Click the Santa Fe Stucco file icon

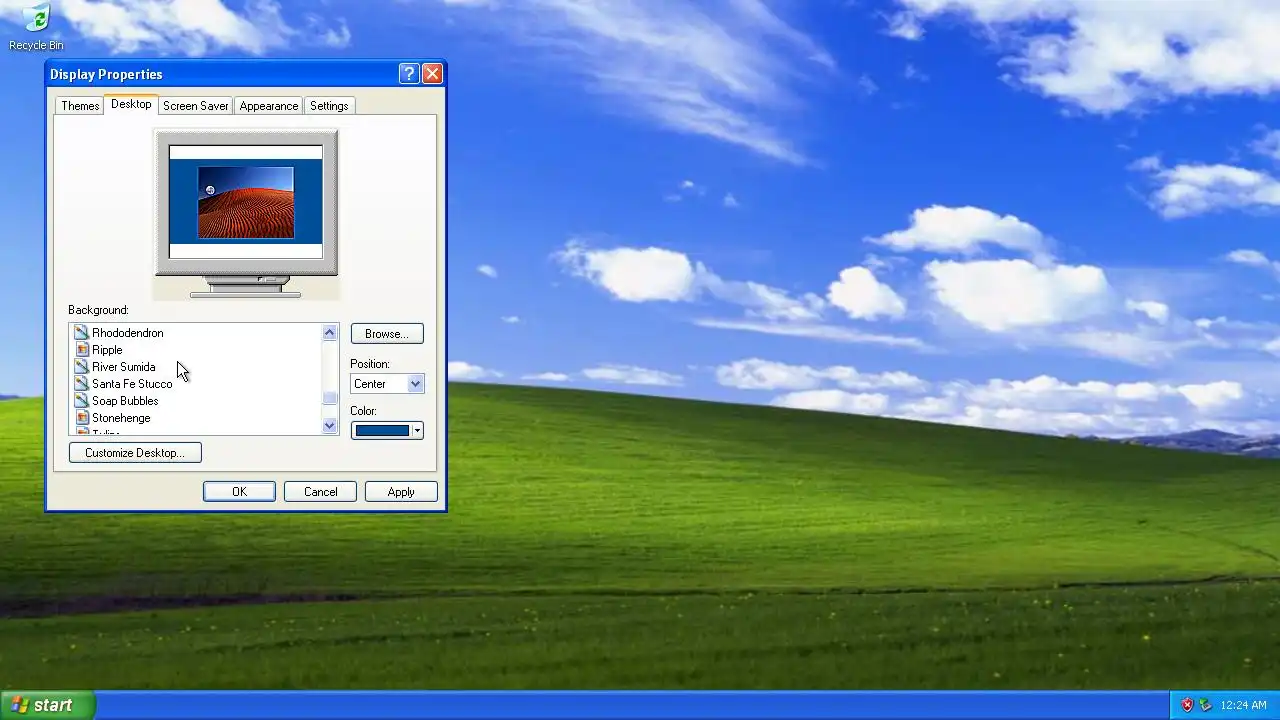click(82, 384)
